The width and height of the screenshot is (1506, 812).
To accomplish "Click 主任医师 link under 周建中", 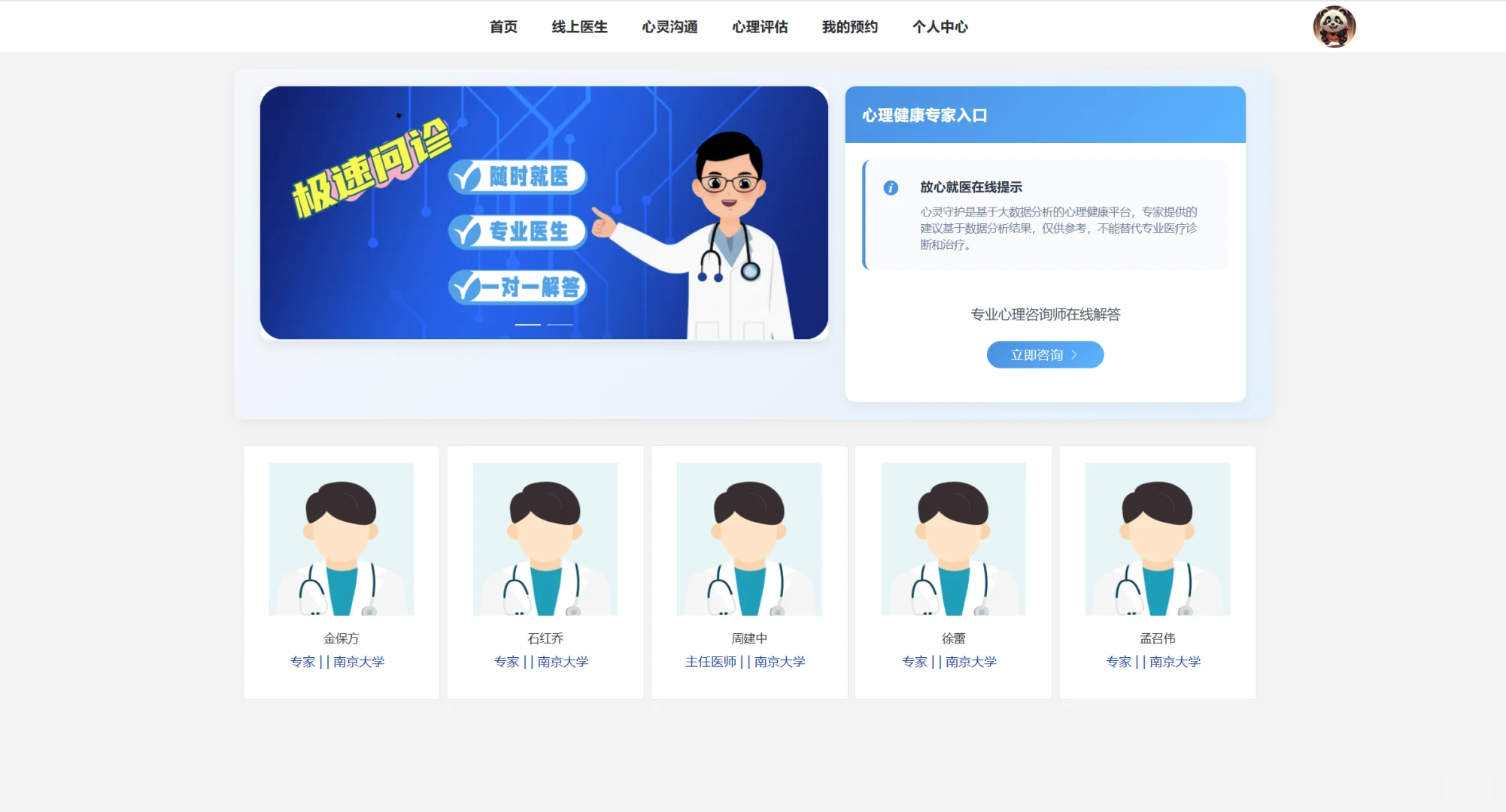I will (x=709, y=662).
